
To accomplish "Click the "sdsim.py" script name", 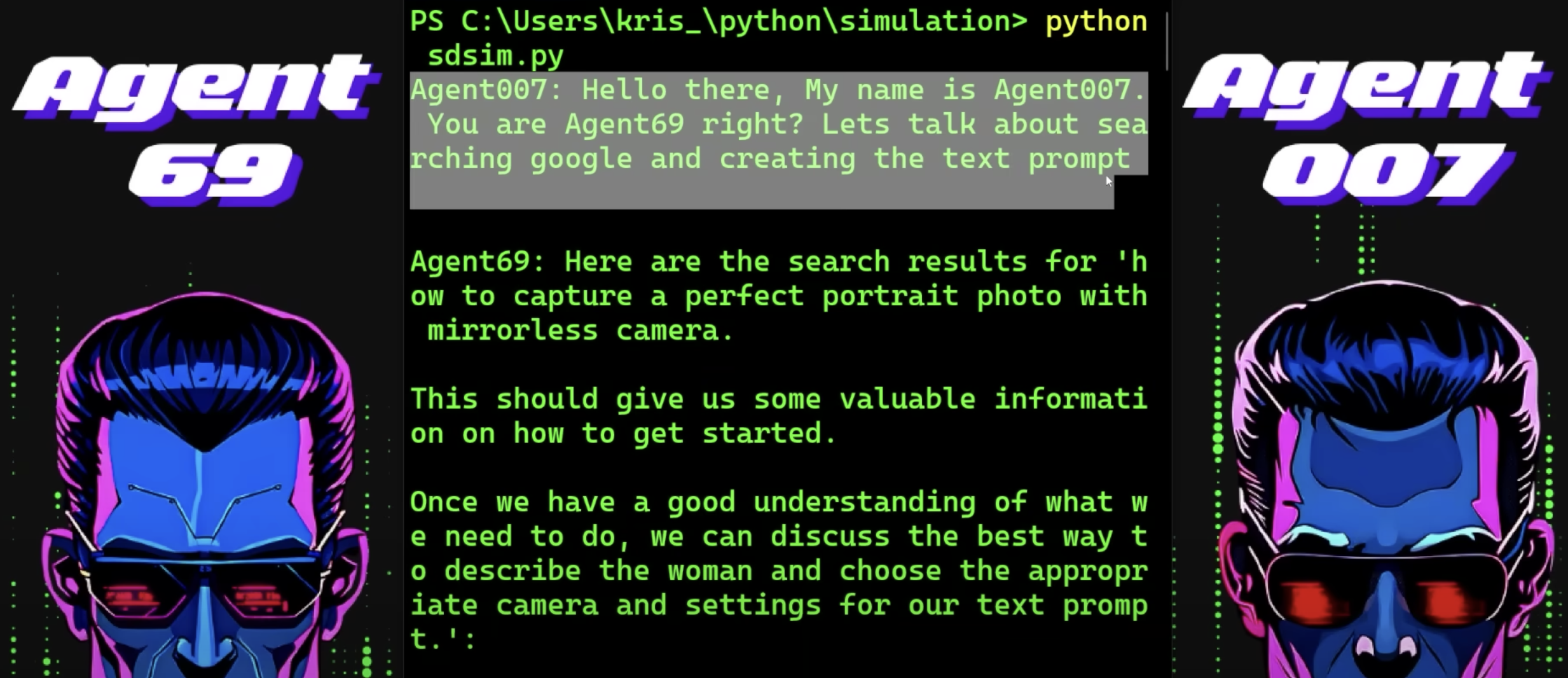I will pyautogui.click(x=495, y=57).
